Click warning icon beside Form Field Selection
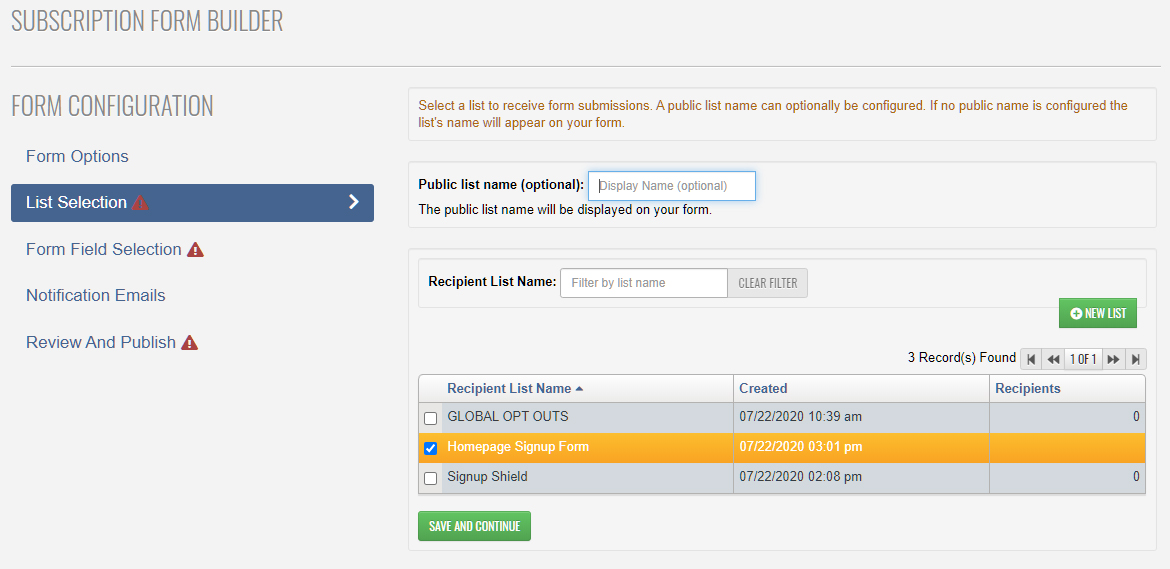The image size is (1170, 569). click(195, 250)
